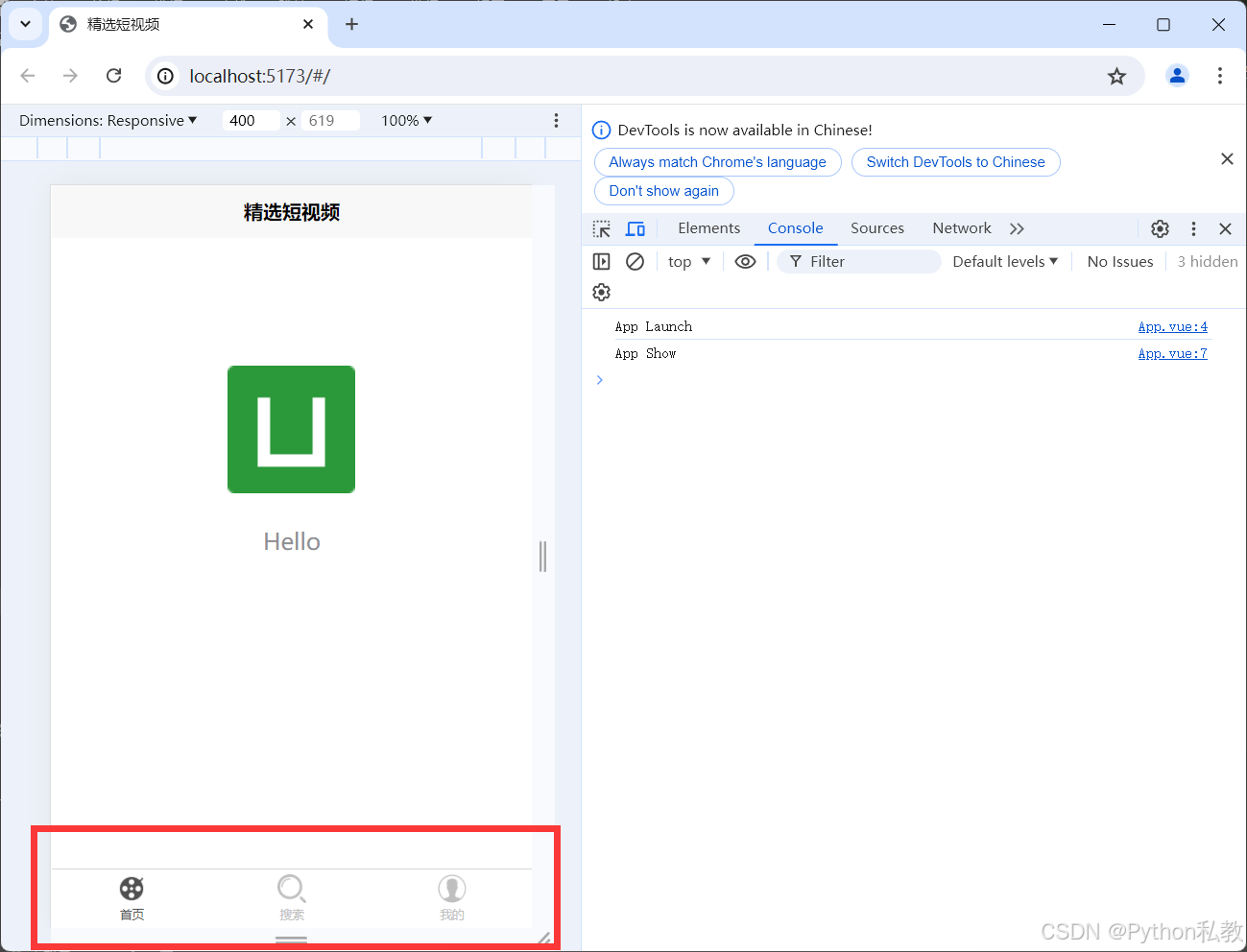
Task: Click the 3 hidden messages label
Action: click(1208, 261)
